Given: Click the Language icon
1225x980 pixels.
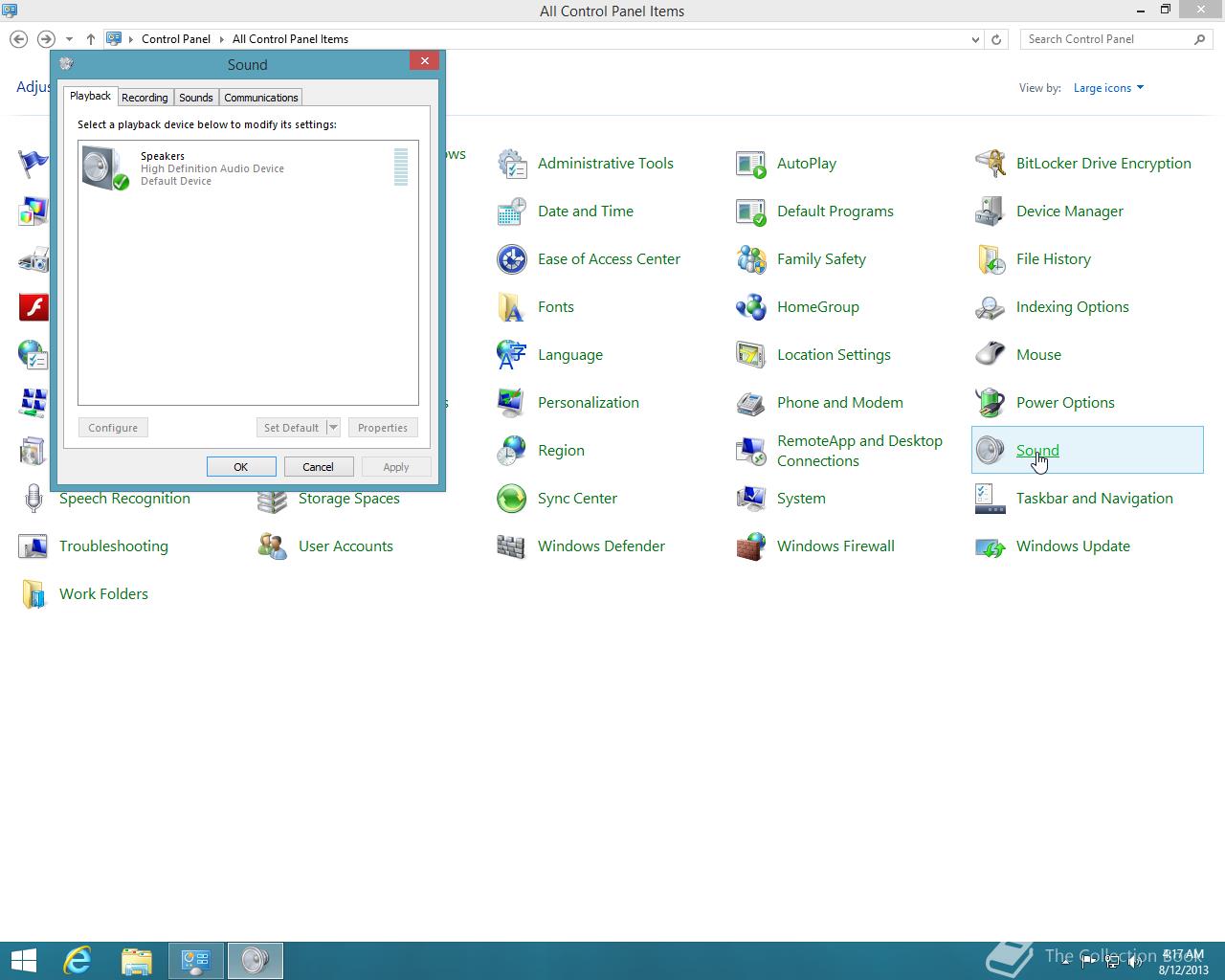Looking at the screenshot, I should click(512, 355).
